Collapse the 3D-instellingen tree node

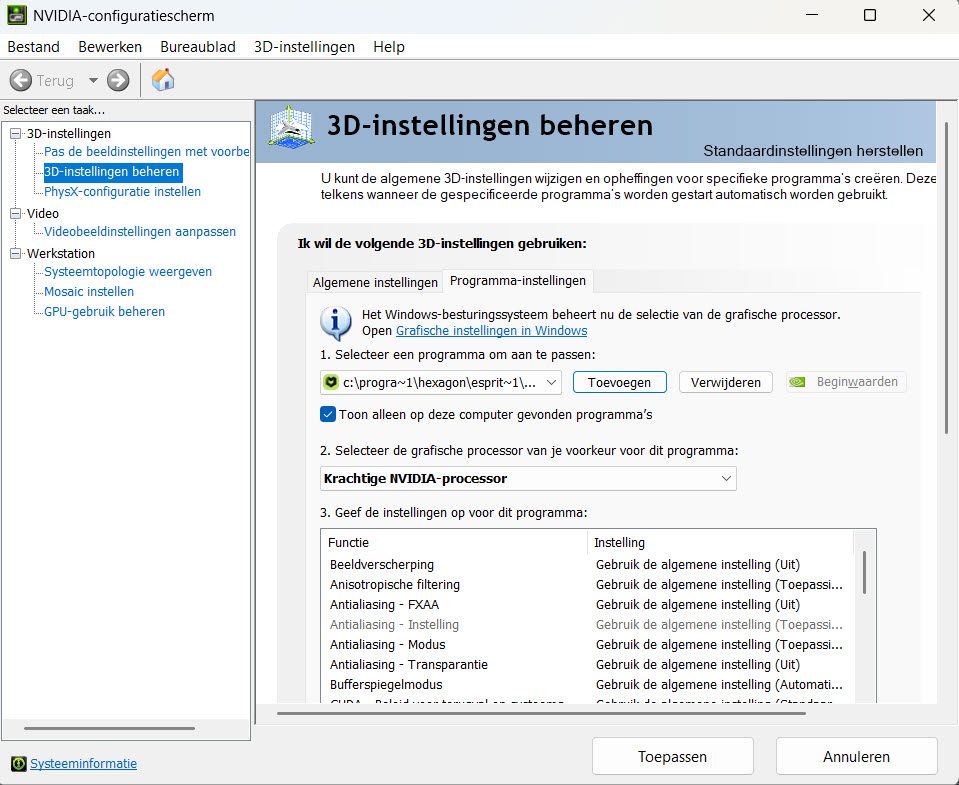[x=16, y=133]
